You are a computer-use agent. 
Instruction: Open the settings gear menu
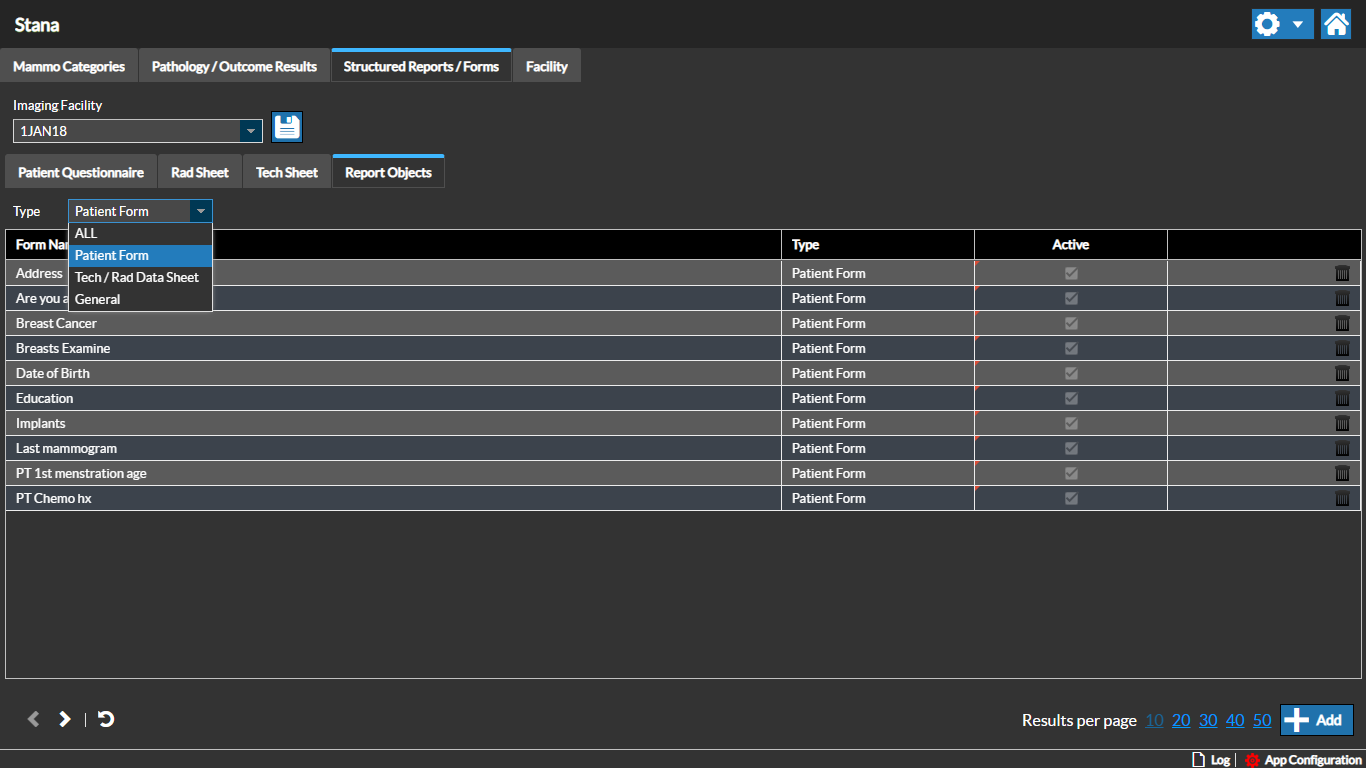pos(1281,24)
